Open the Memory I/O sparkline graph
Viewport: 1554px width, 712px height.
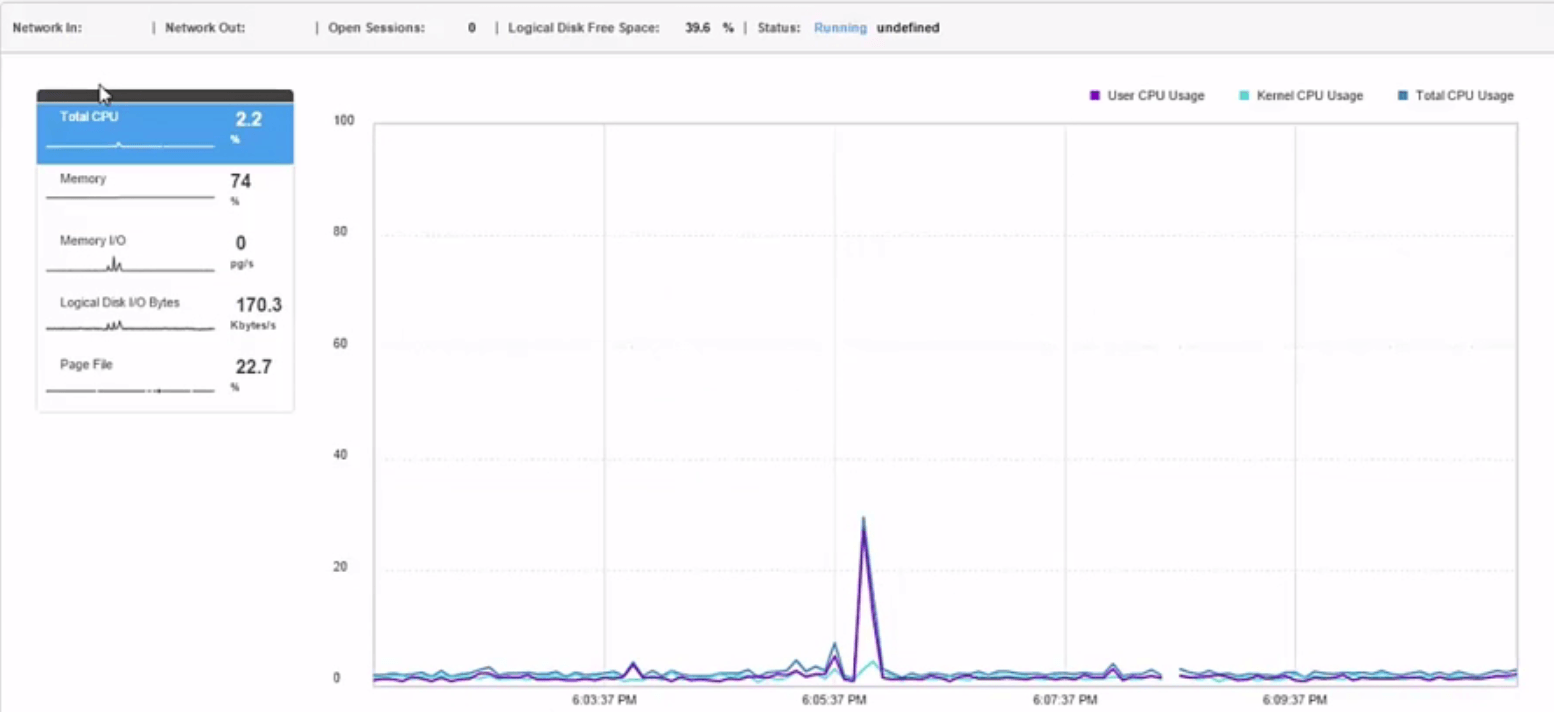click(130, 265)
